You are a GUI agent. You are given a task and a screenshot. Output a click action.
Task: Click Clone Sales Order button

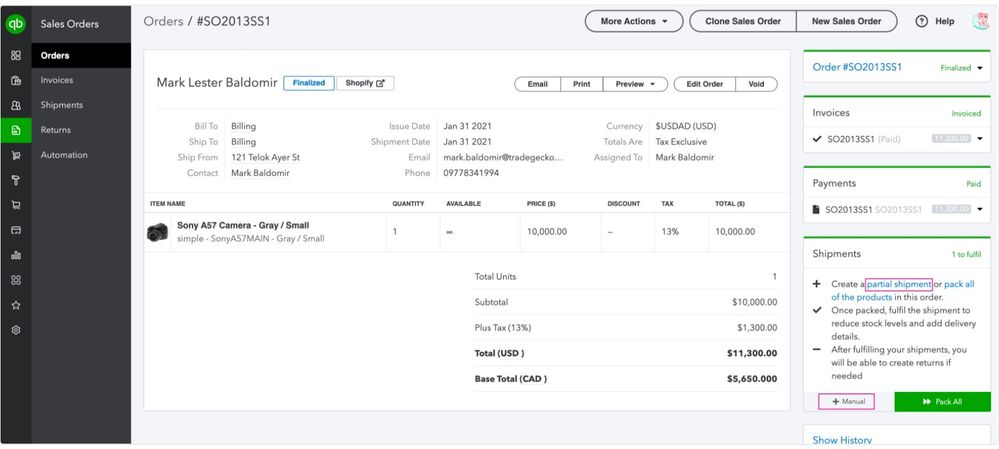(743, 21)
